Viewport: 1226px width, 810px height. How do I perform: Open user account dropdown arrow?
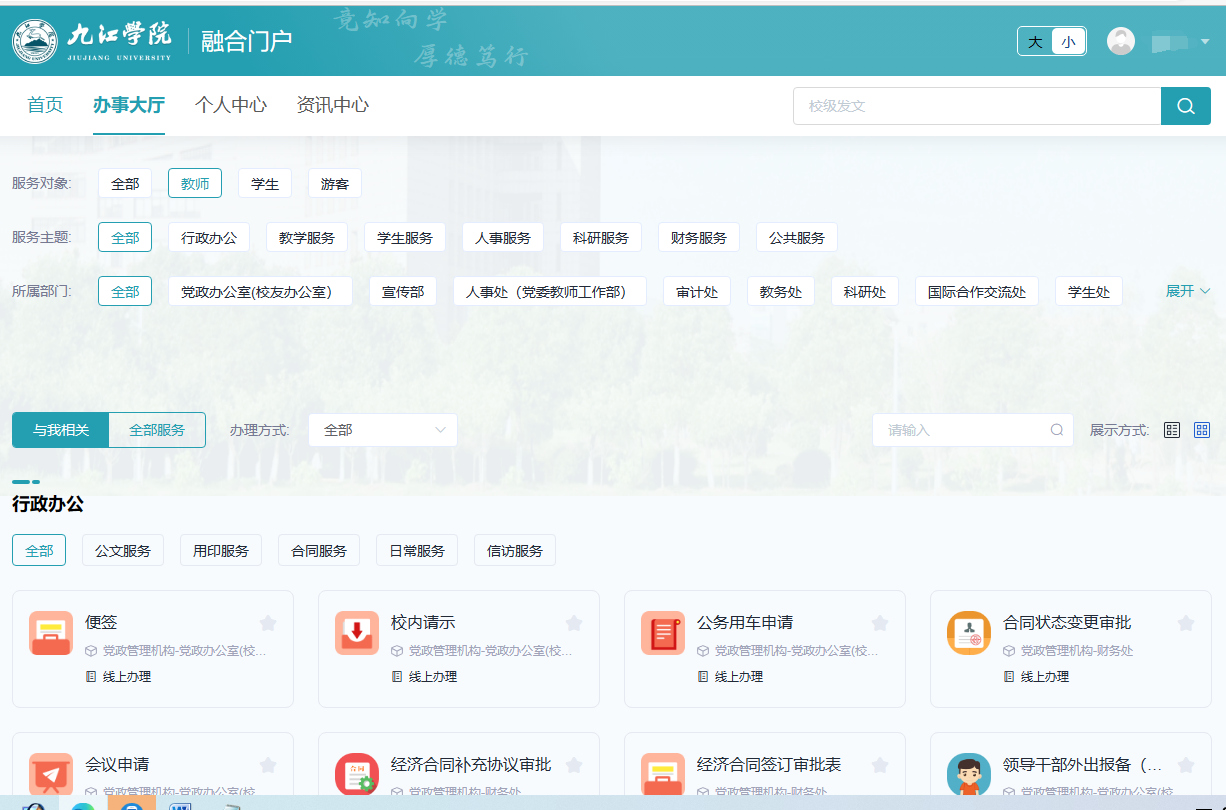[x=1205, y=41]
